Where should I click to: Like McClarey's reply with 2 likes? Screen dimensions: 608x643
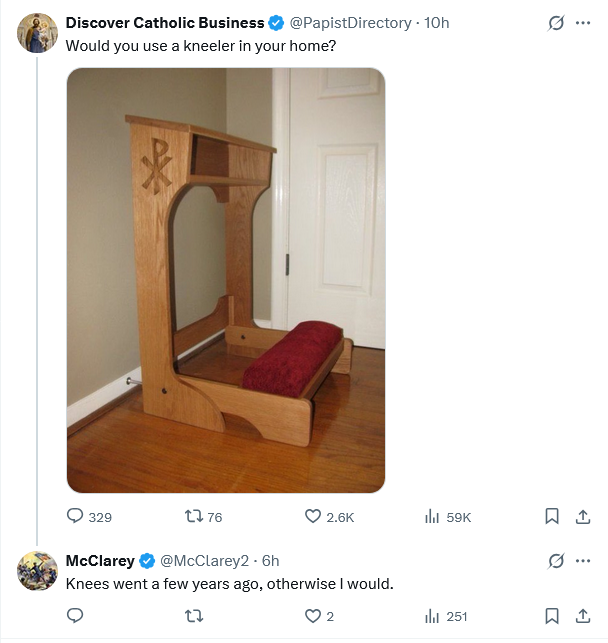319,616
